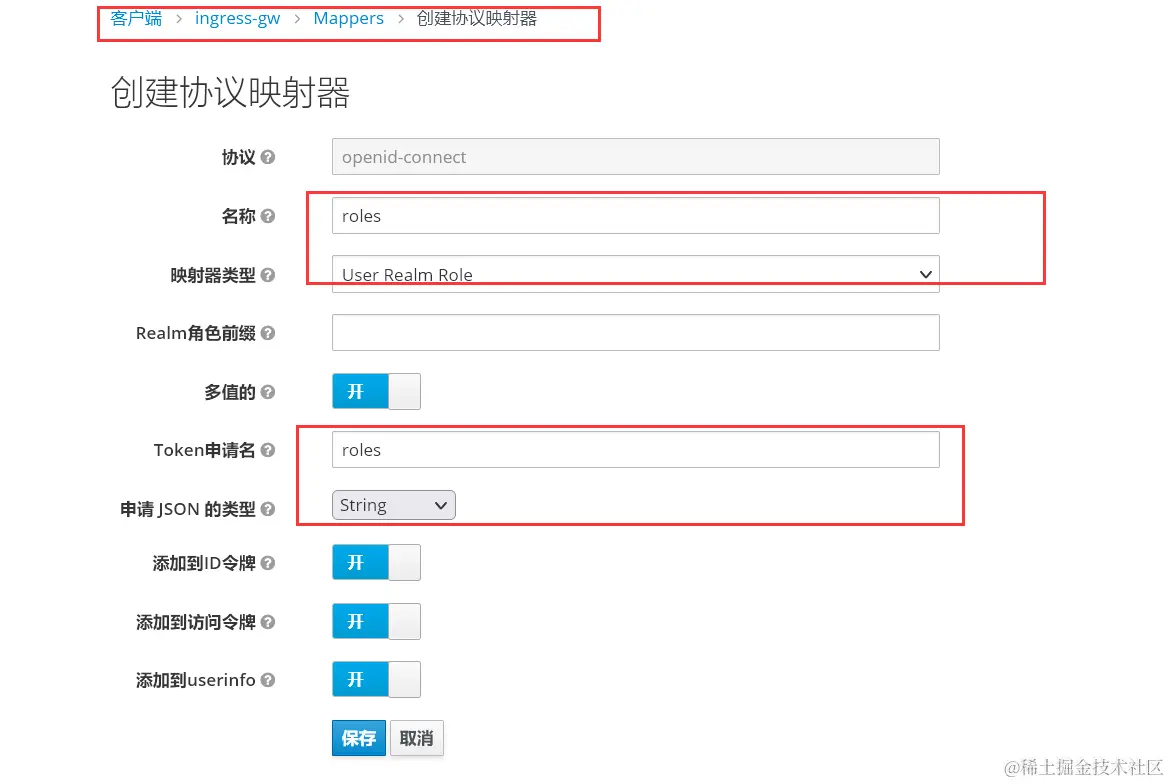Viewport: 1170px width, 784px height.
Task: Click the 申请 JSON 的类型 label
Action: 188,509
